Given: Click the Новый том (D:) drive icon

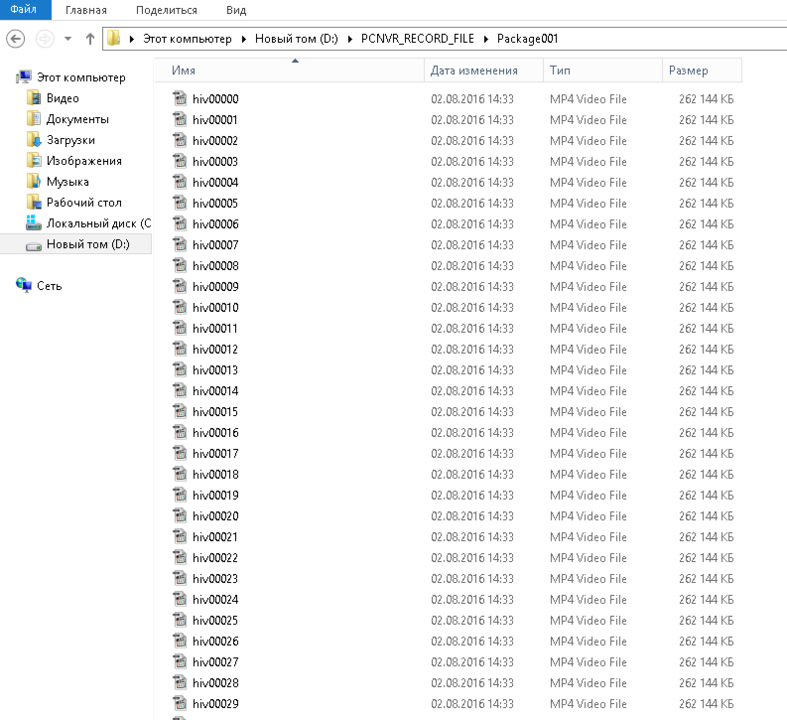Looking at the screenshot, I should (x=34, y=246).
